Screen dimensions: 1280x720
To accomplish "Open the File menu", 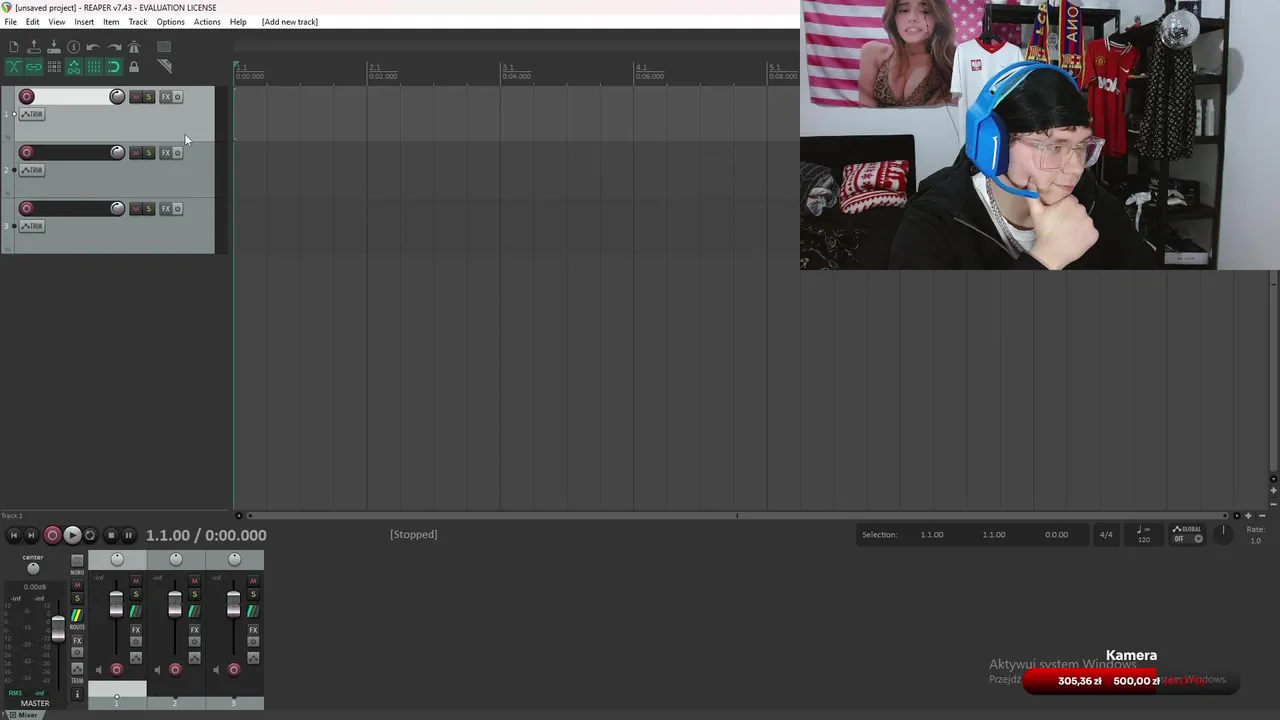I will click(11, 22).
